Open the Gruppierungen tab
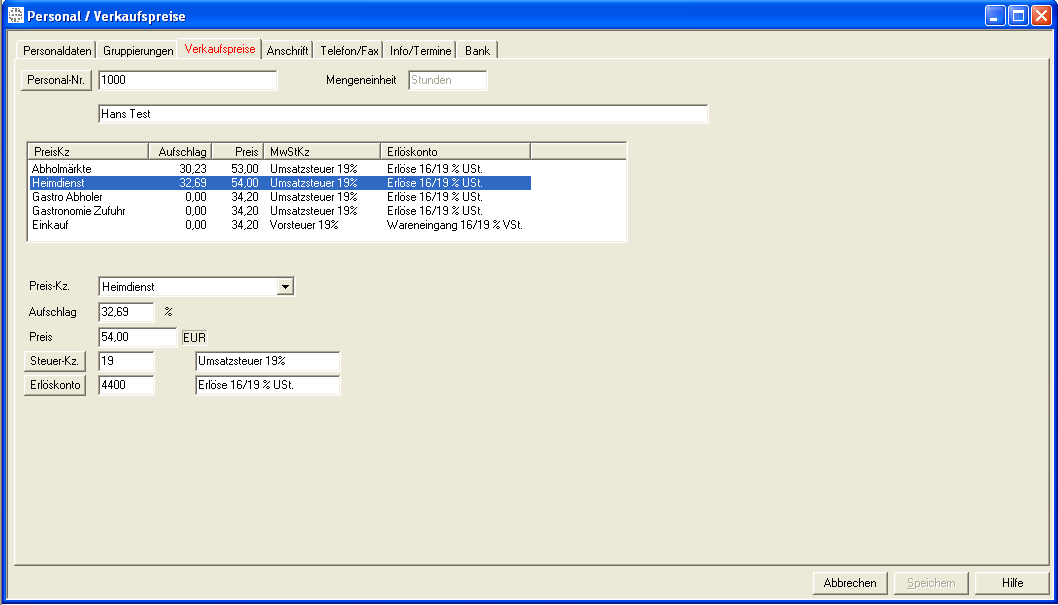Viewport: 1058px width, 605px height. 138,51
